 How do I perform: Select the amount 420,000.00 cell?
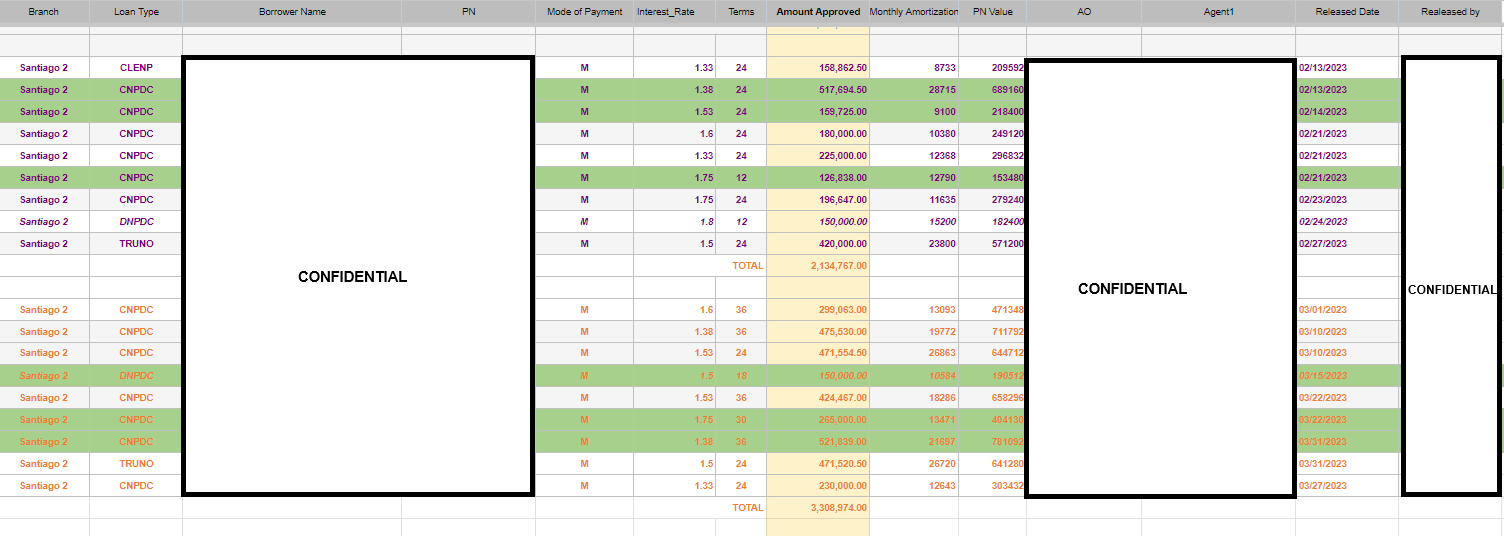(818, 244)
